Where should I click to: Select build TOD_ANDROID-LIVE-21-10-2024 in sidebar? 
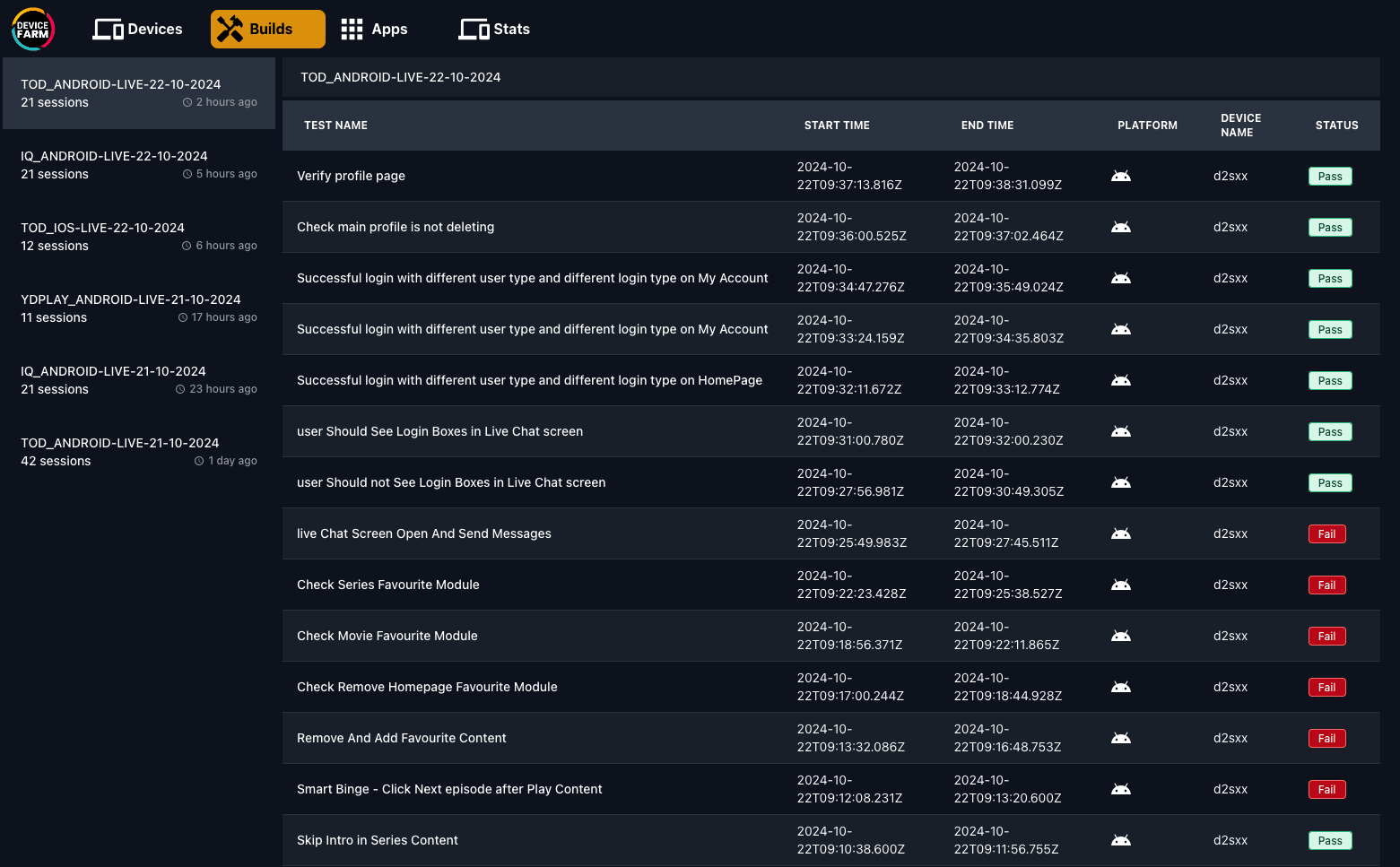coord(139,452)
